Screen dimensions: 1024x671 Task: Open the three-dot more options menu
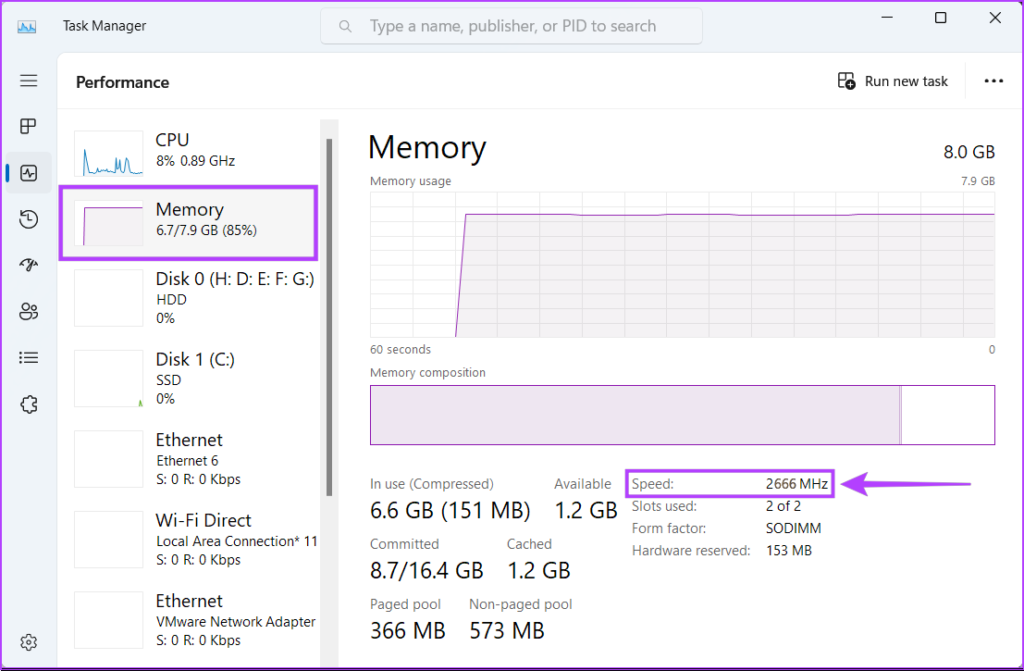point(993,81)
